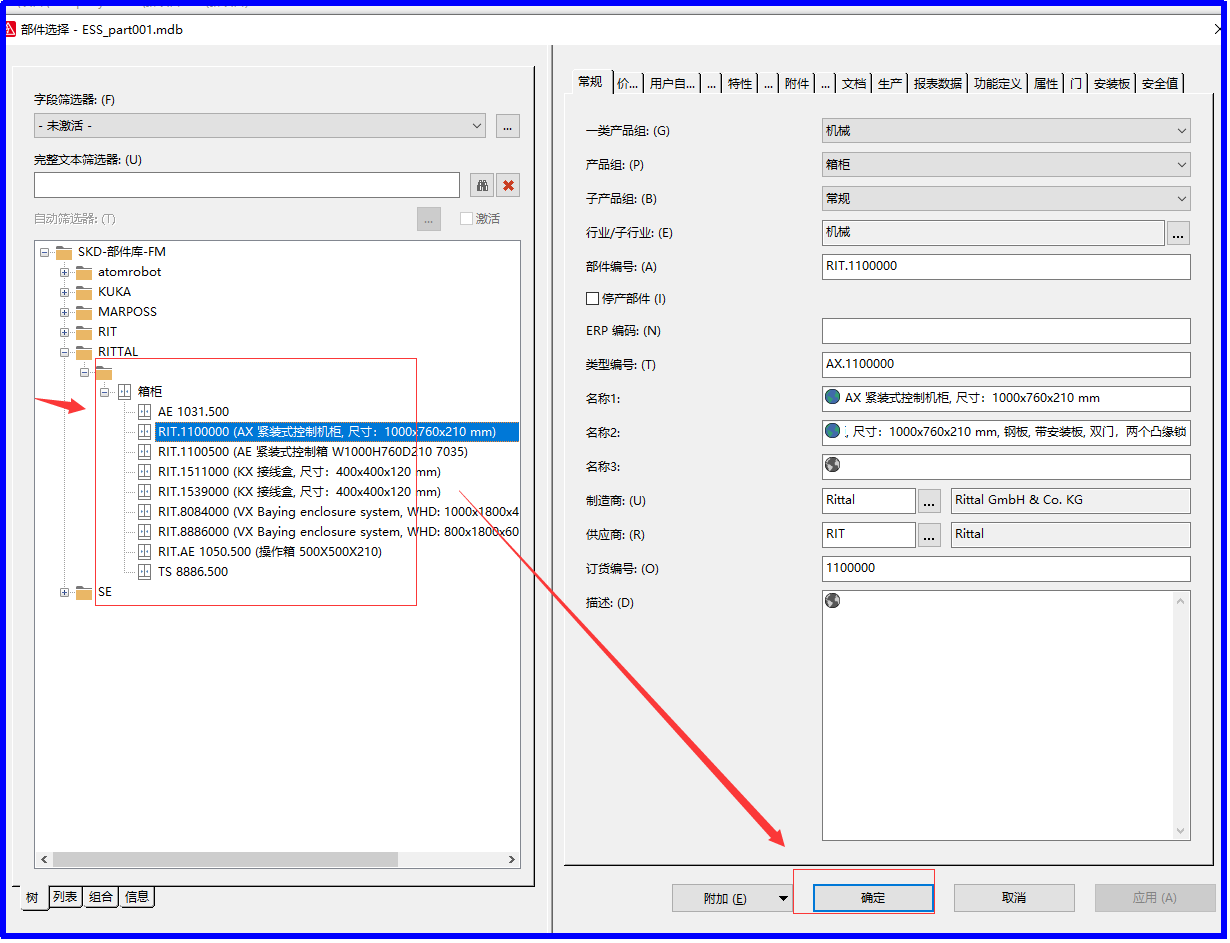
Task: Toggle the 停产部件 checkbox
Action: tap(591, 298)
